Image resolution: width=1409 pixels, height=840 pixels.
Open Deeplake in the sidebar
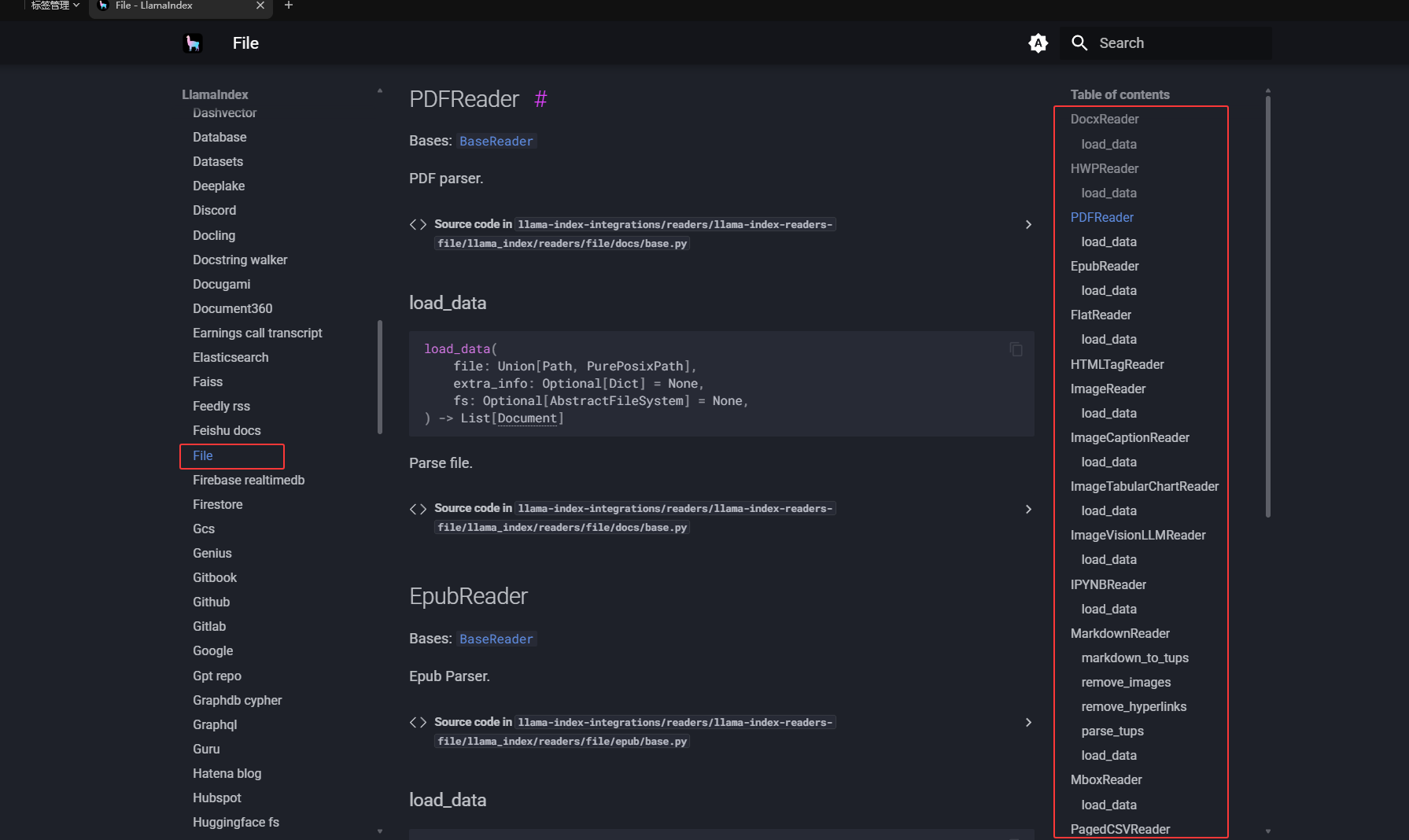click(219, 186)
